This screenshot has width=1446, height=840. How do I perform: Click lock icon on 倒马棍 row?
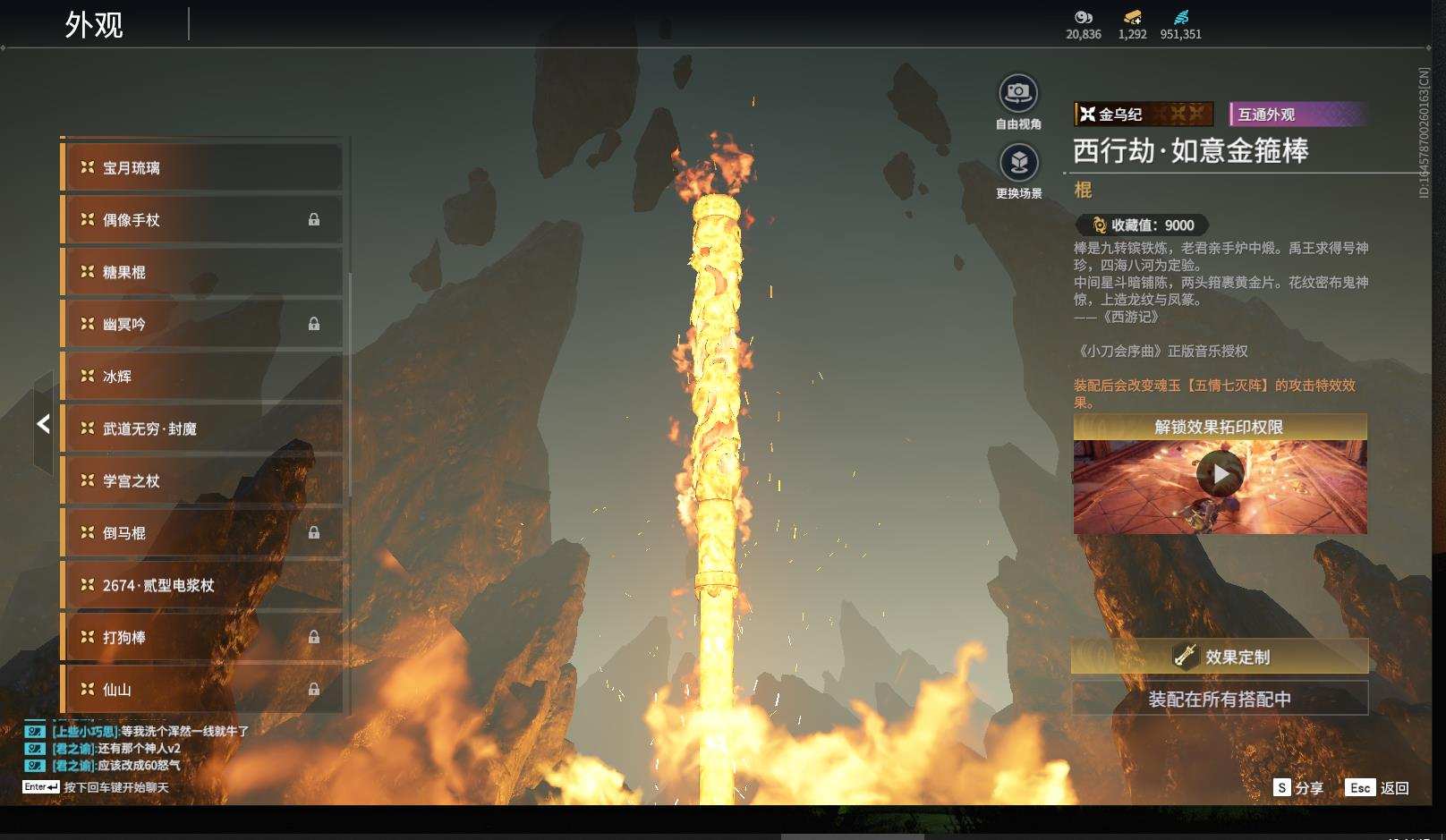click(314, 532)
